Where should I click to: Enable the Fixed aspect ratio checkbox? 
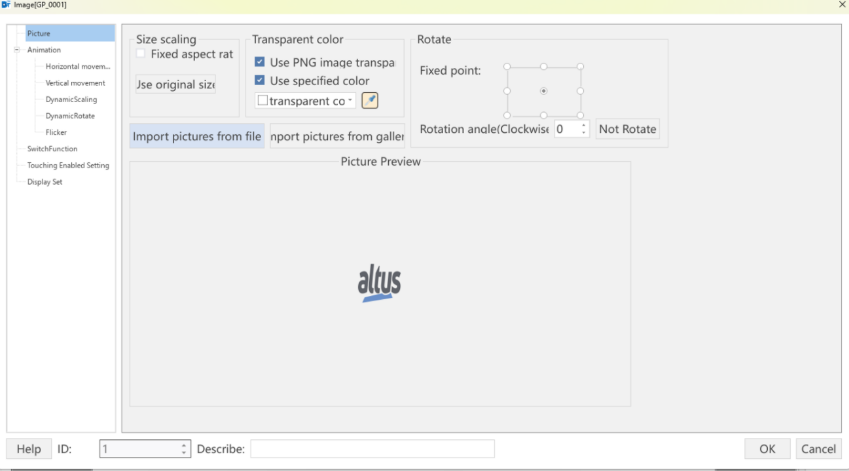pyautogui.click(x=141, y=54)
